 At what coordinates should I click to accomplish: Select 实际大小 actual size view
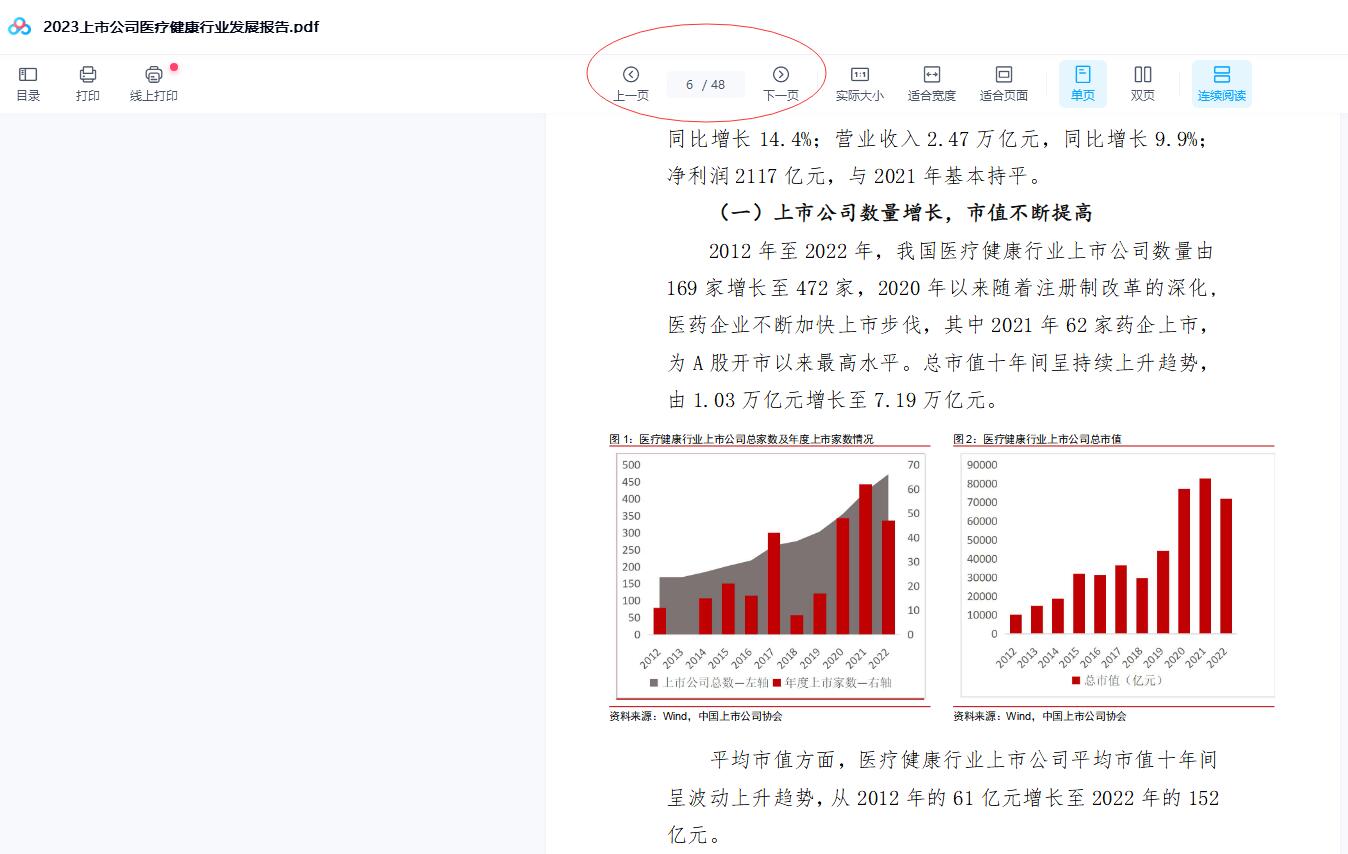(861, 82)
